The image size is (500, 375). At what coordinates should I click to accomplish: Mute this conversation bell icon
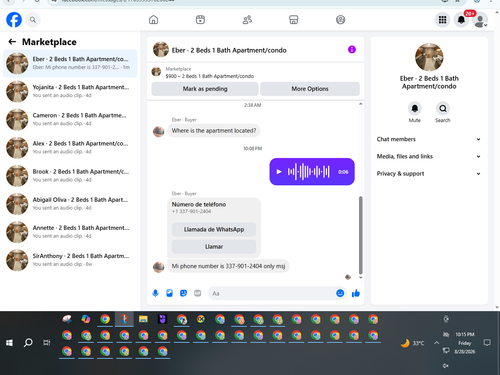415,108
